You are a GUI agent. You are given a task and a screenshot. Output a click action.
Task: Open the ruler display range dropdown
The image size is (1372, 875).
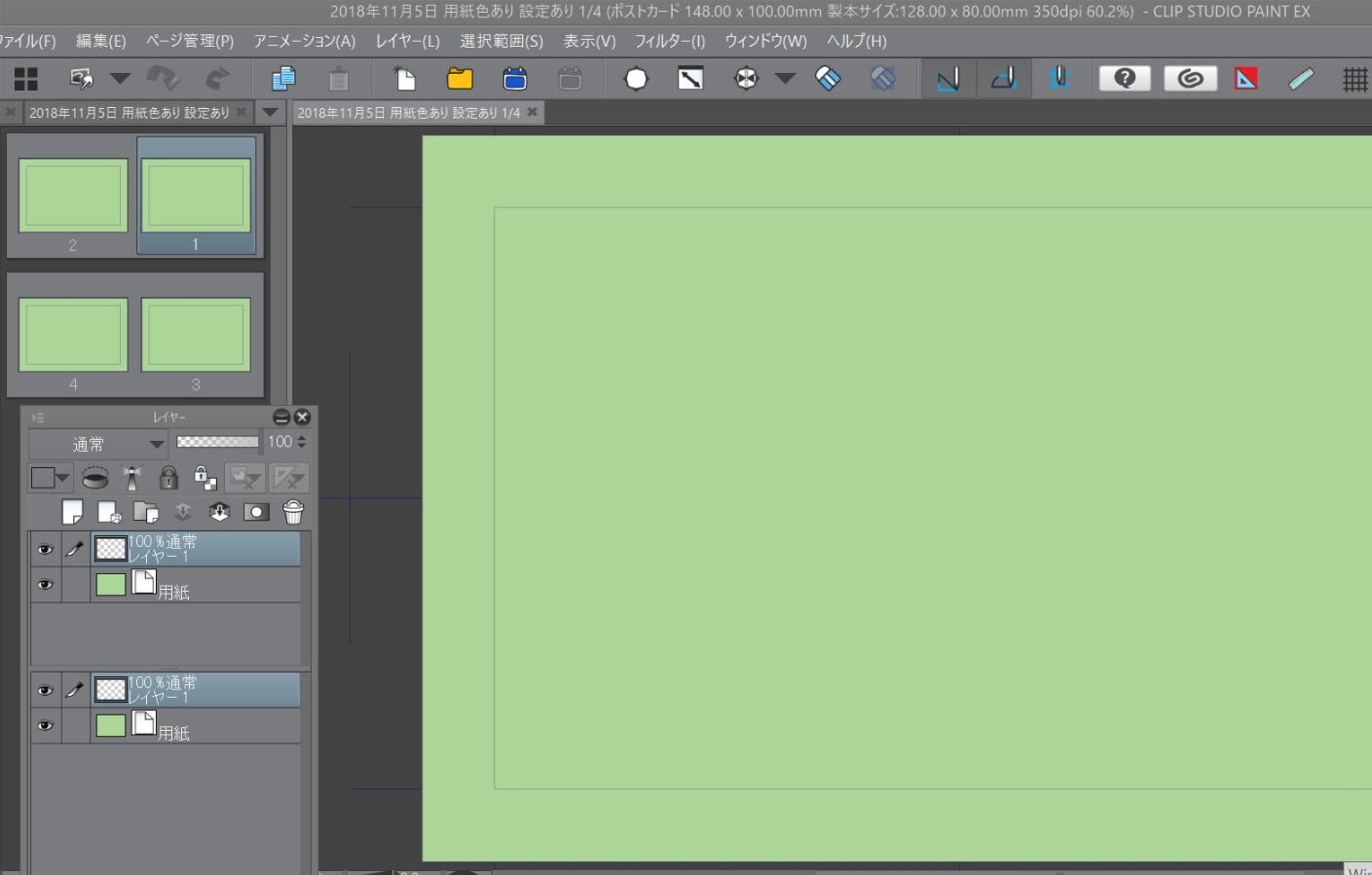(289, 478)
